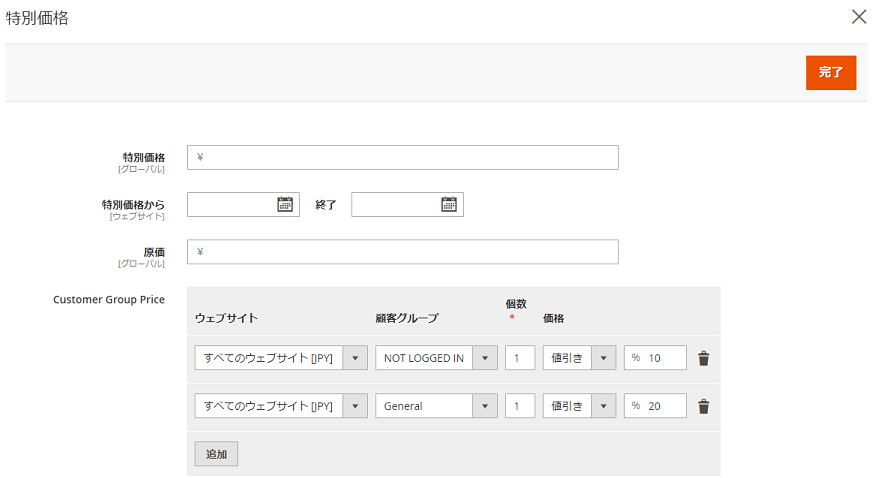Viewport: 879px width, 478px height.
Task: Click the 終了 end date field
Action: coord(395,205)
